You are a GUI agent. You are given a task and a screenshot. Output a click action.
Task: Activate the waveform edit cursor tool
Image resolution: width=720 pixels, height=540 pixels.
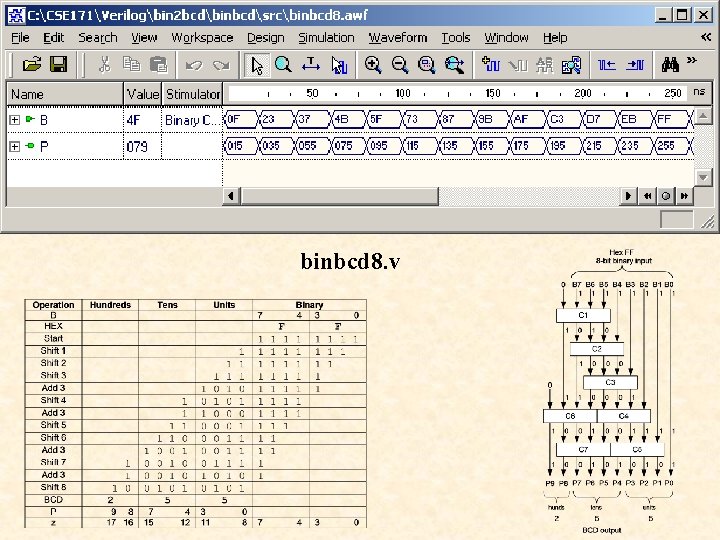point(339,65)
